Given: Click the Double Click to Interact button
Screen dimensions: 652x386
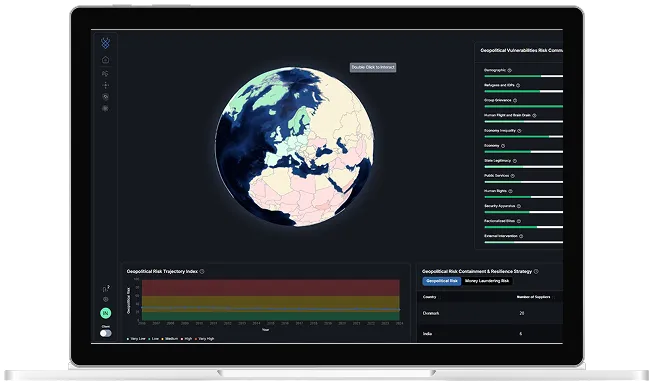Looking at the screenshot, I should [373, 67].
